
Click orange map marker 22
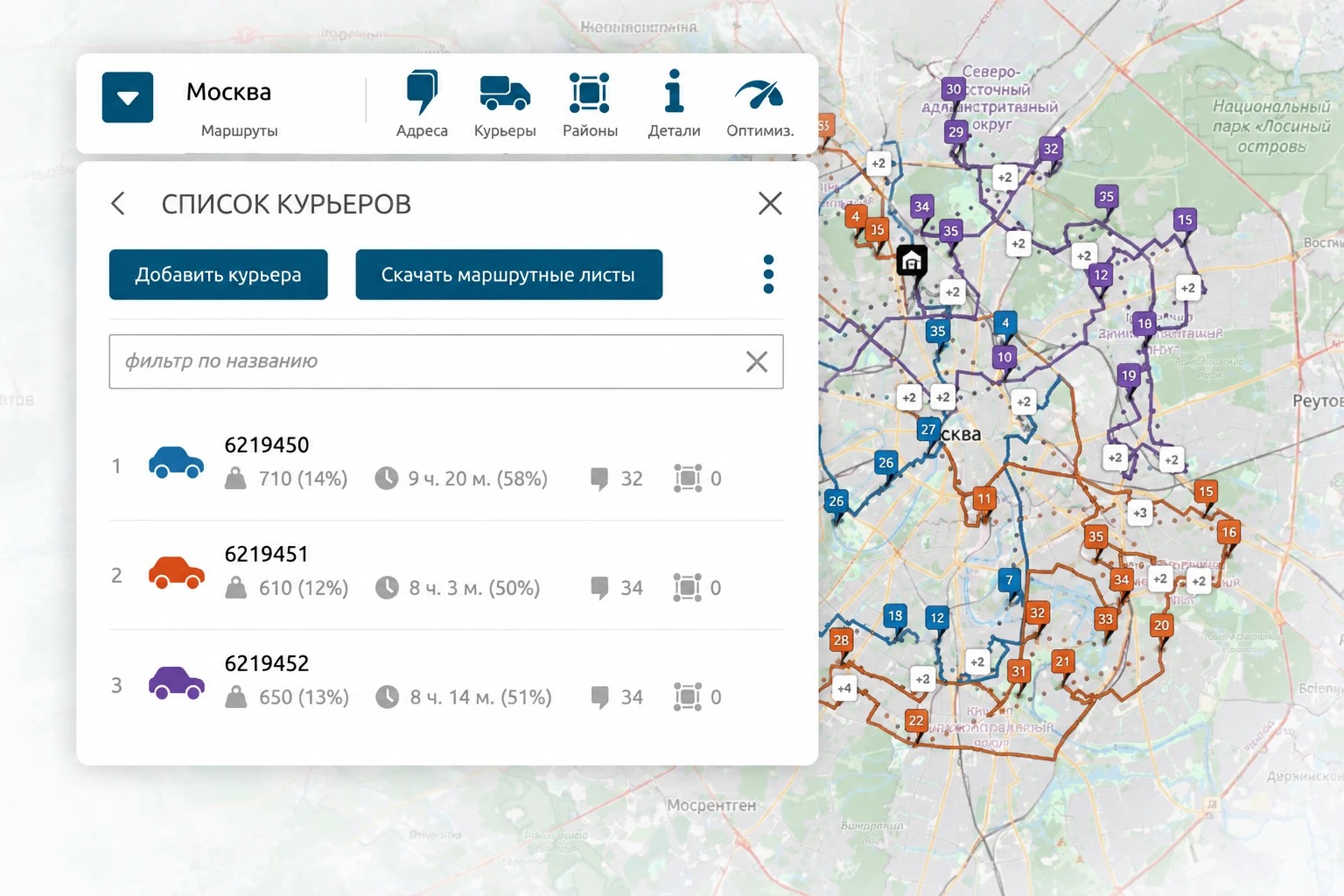click(915, 721)
